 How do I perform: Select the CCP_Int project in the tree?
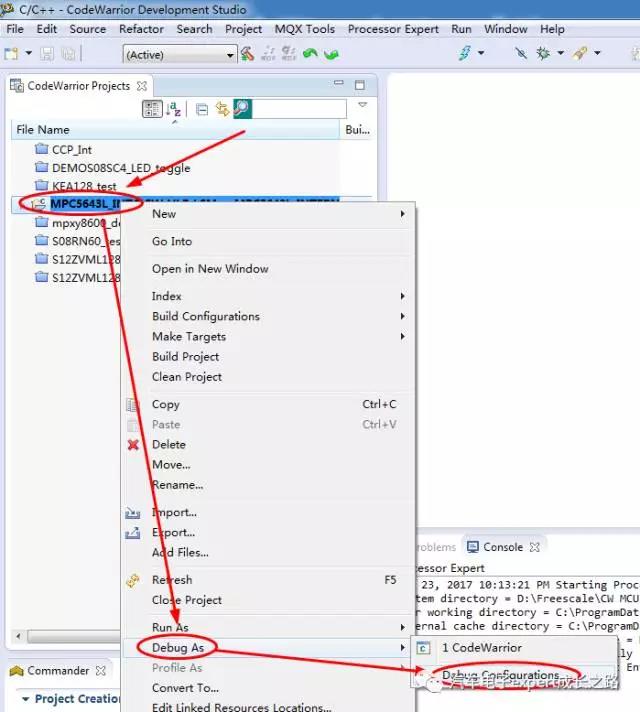72,150
